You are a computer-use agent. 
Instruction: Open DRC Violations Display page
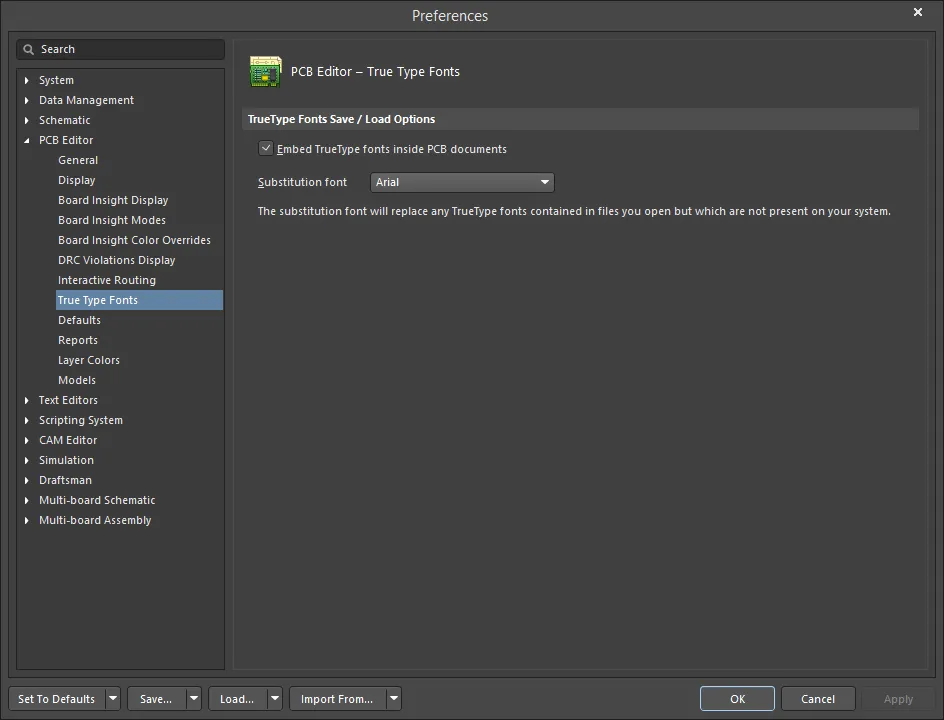click(117, 260)
